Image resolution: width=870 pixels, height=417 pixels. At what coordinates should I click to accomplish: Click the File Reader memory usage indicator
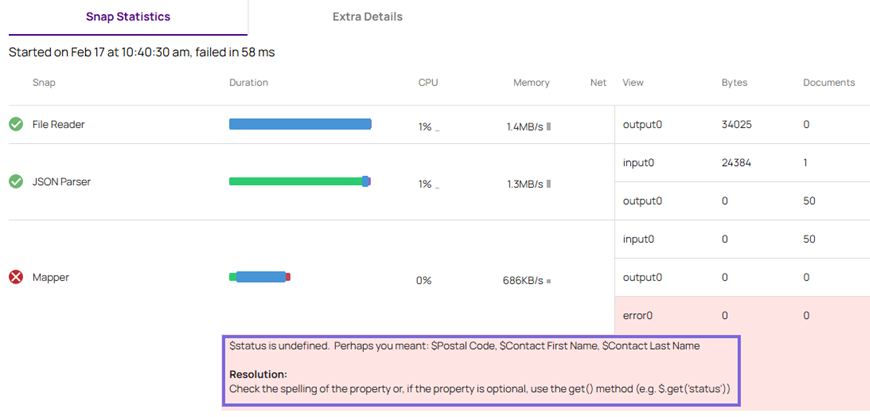[528, 127]
